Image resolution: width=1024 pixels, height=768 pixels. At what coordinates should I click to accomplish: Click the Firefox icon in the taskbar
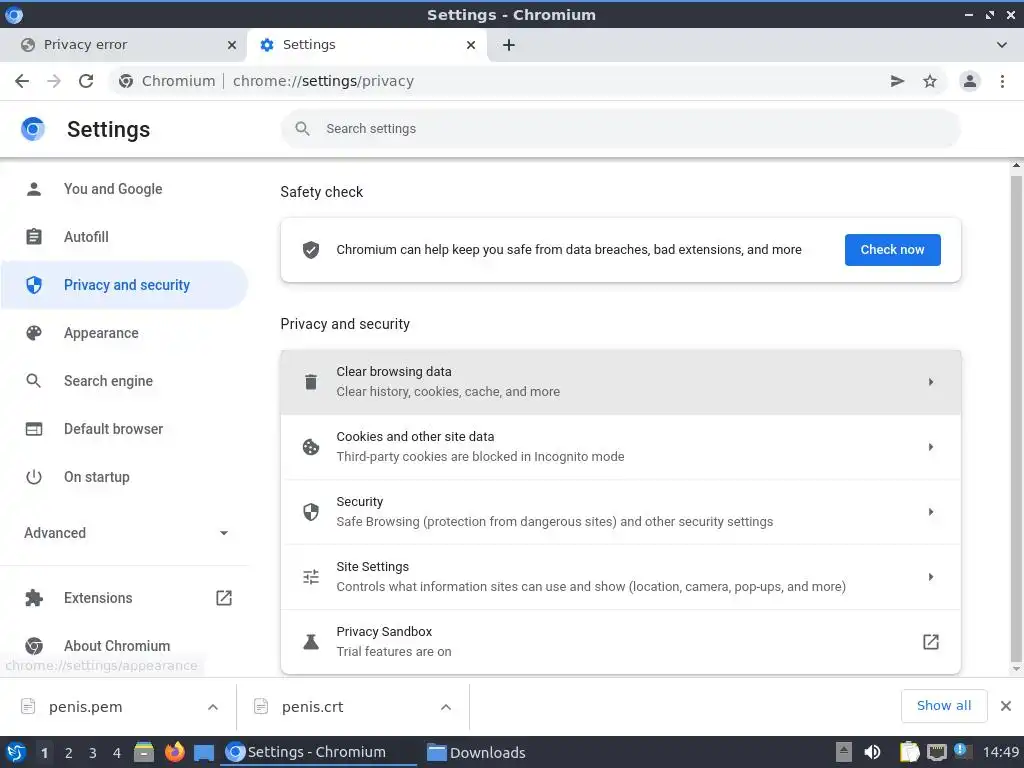[x=174, y=752]
